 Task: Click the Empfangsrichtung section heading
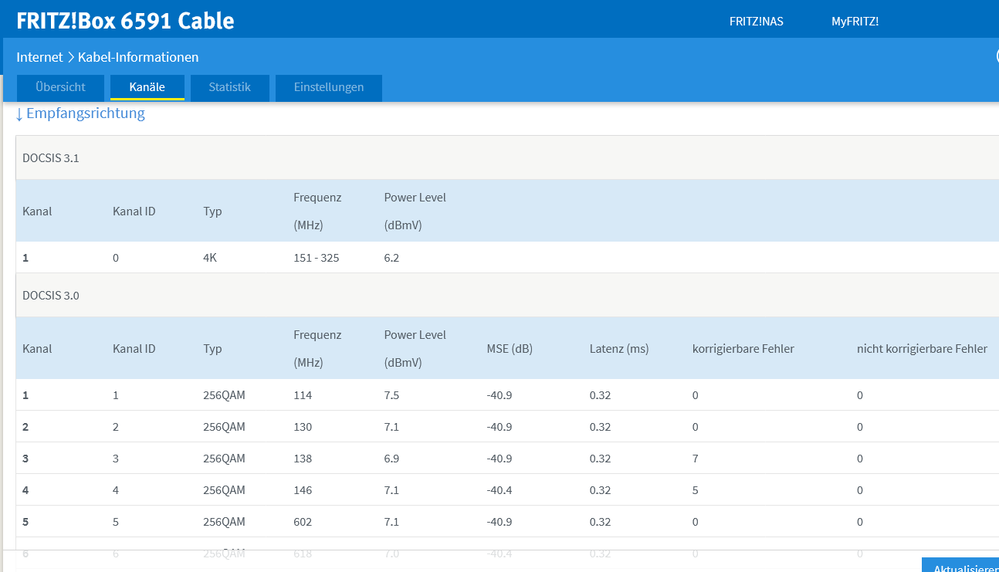(85, 113)
